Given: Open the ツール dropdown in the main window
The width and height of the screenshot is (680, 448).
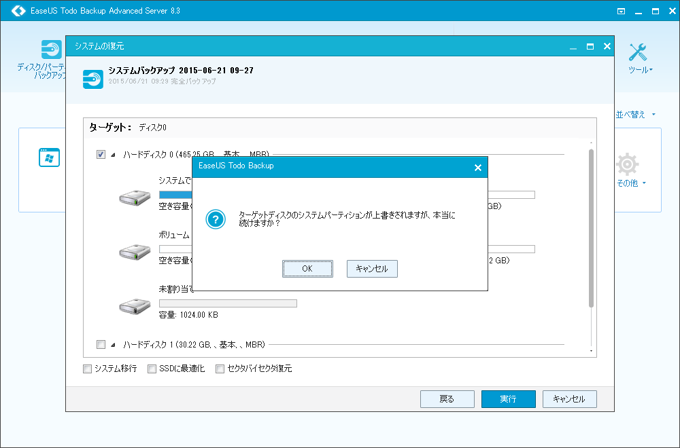Looking at the screenshot, I should (x=641, y=70).
